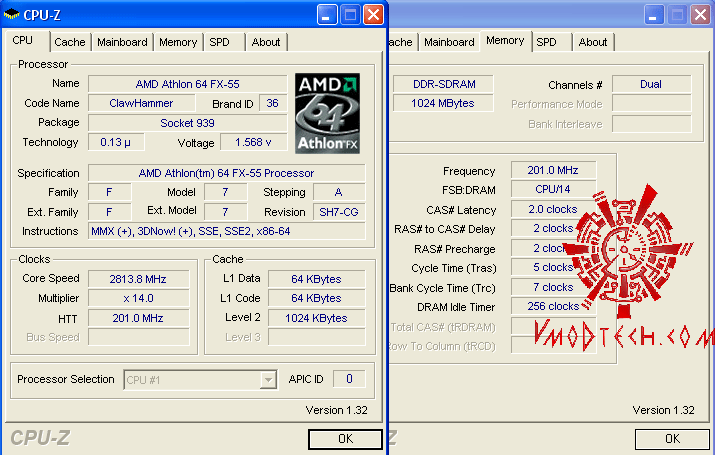
Task: Open the Processor Selection CPU #1 dropdown
Action: (x=268, y=380)
